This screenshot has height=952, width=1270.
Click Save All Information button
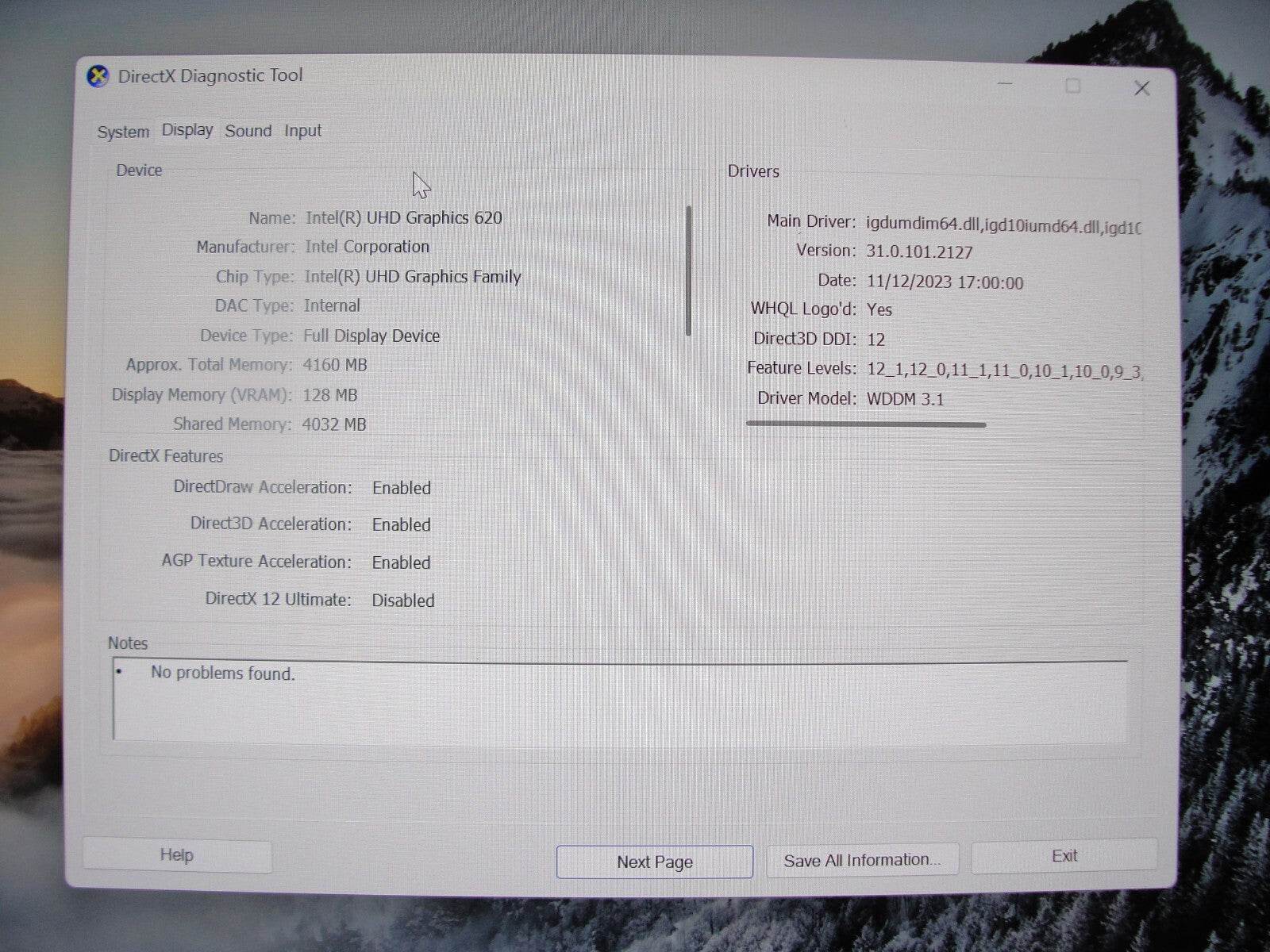[862, 860]
